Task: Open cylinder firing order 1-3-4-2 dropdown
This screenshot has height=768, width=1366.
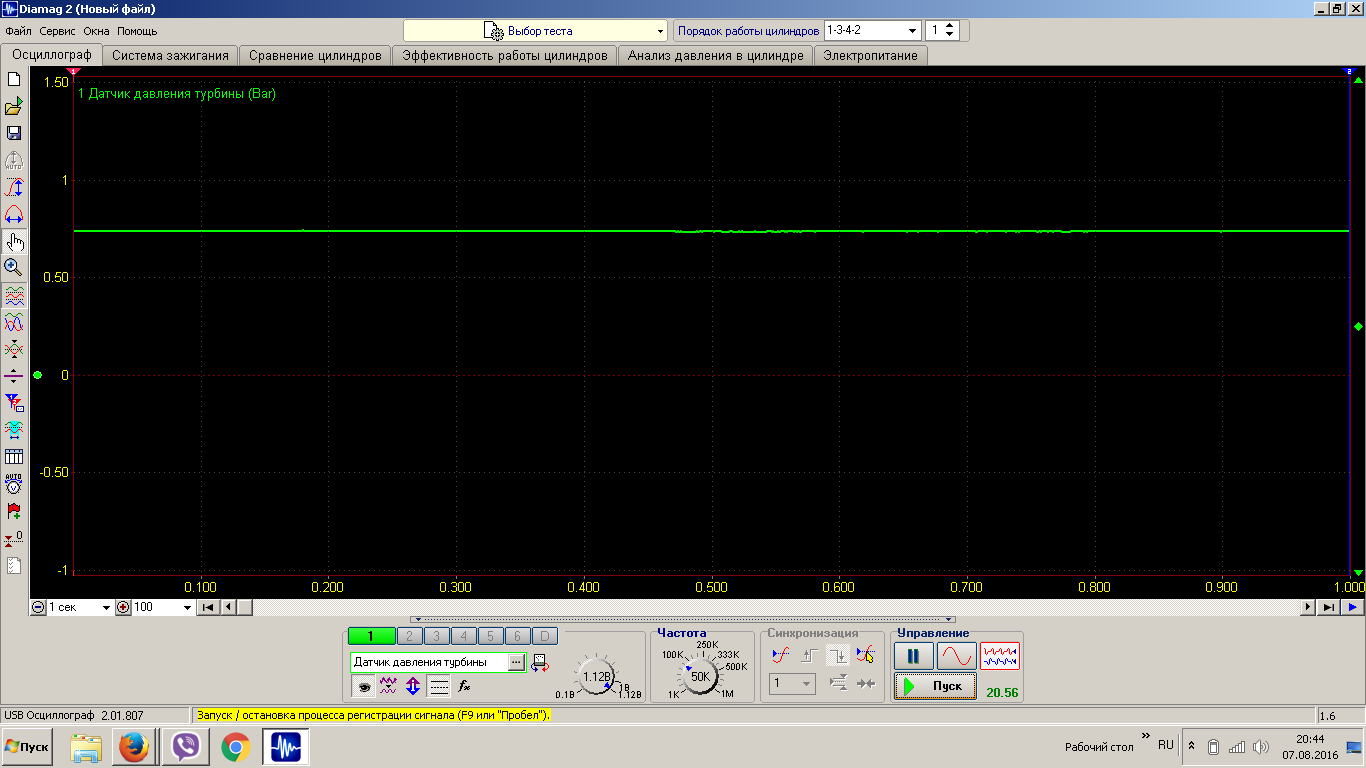Action: pos(872,30)
